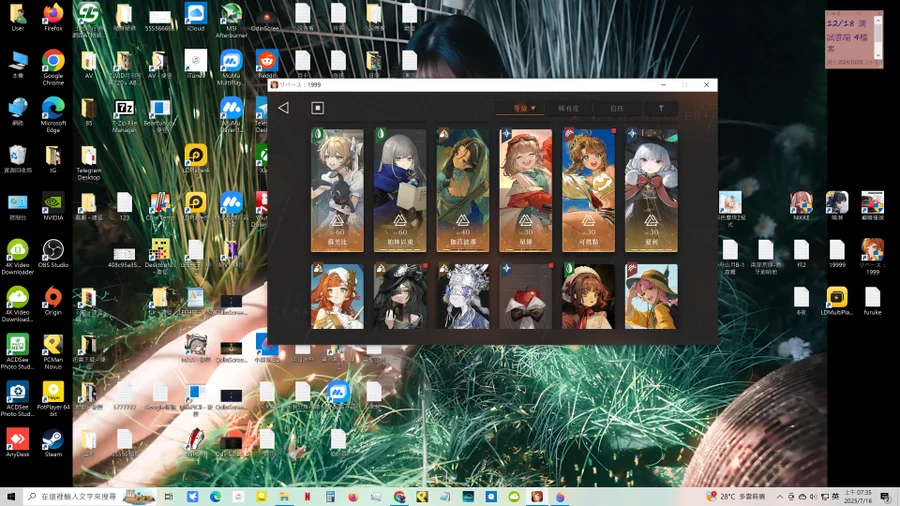The height and width of the screenshot is (506, 900).
Task: Open Netflix from the taskbar
Action: 307,497
